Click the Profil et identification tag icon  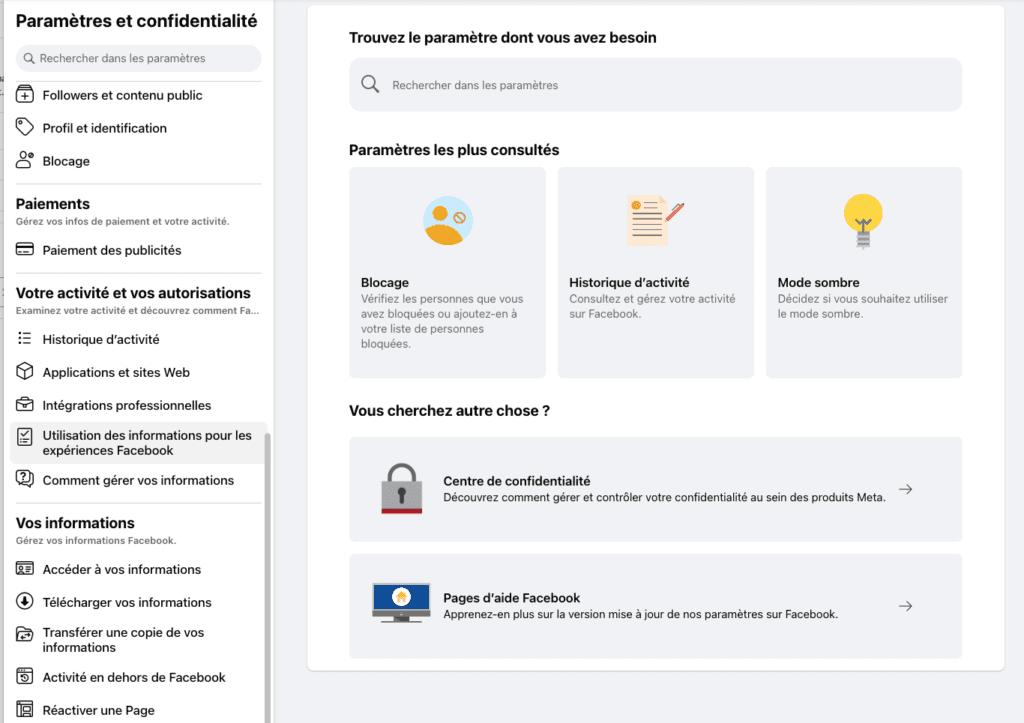(x=25, y=127)
